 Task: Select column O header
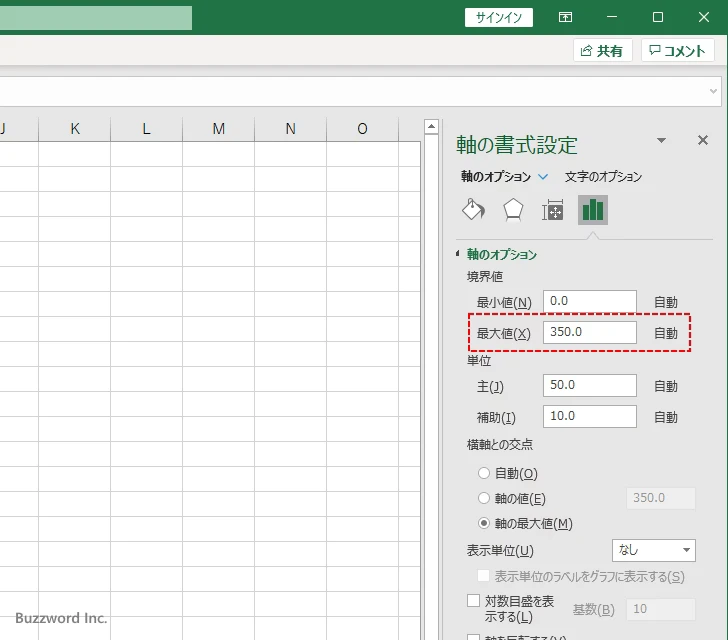pos(363,129)
